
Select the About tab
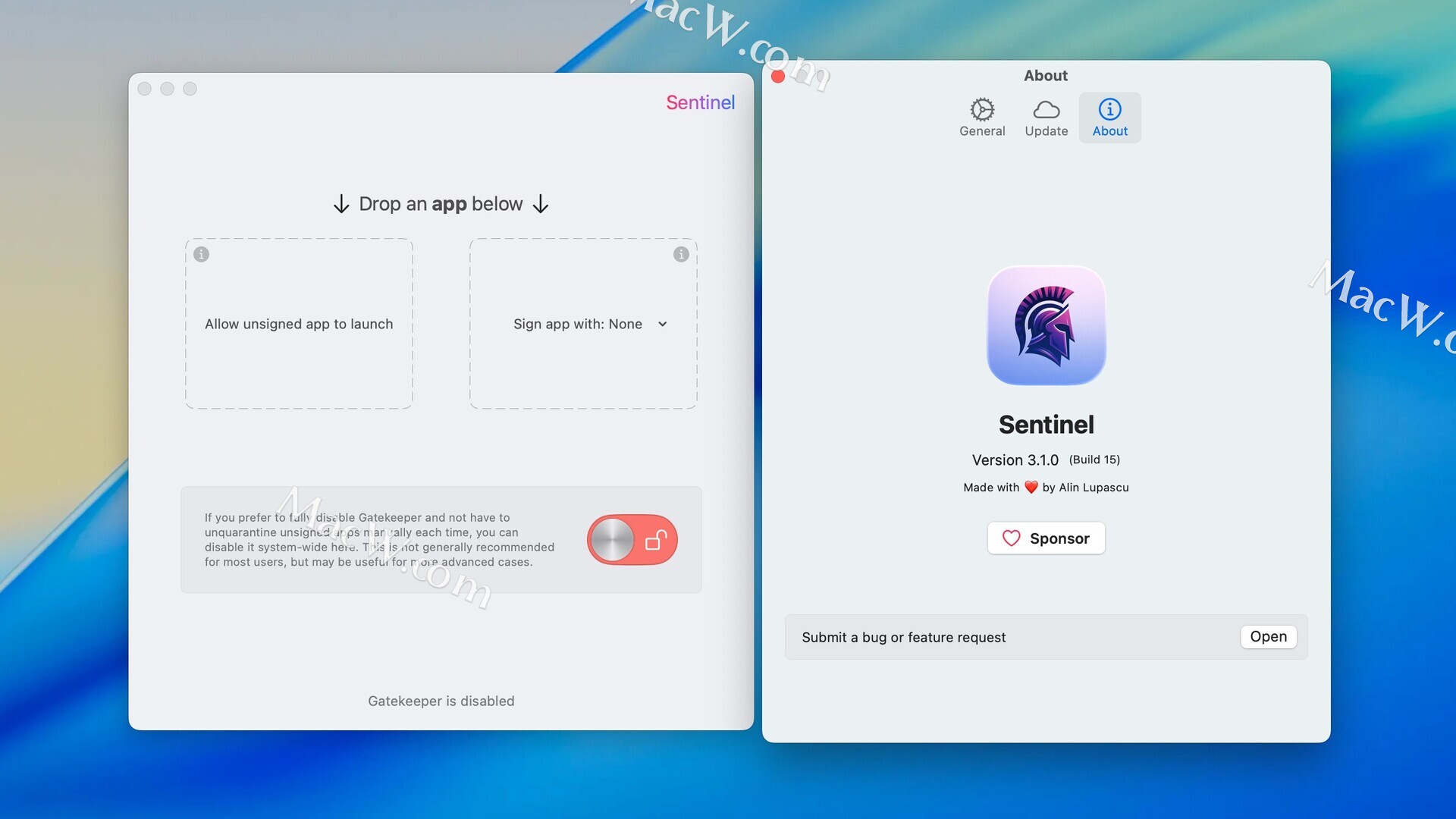click(1110, 118)
